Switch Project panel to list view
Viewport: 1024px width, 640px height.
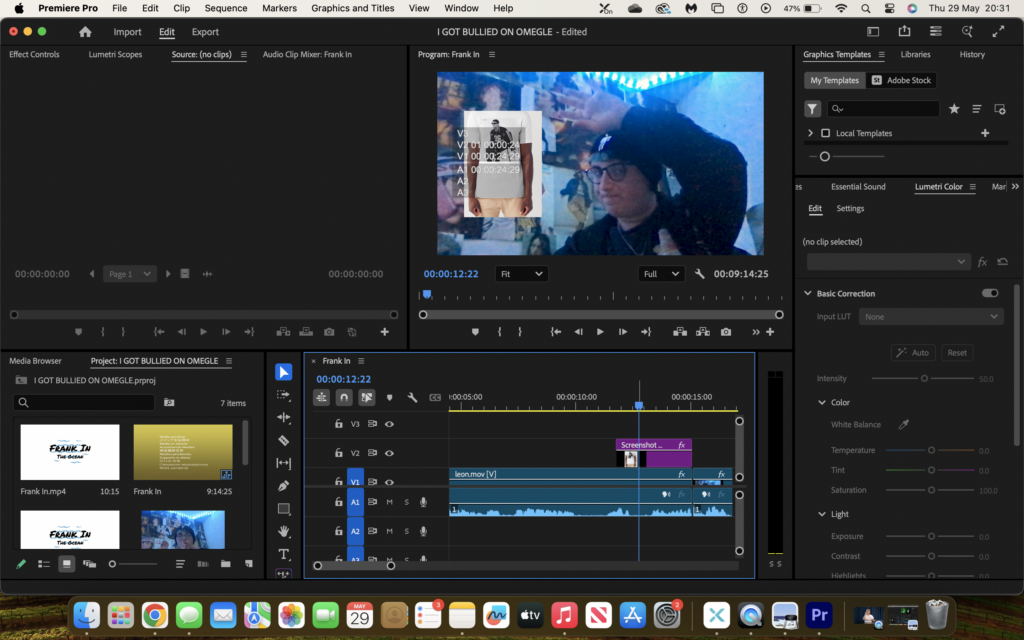pos(44,564)
